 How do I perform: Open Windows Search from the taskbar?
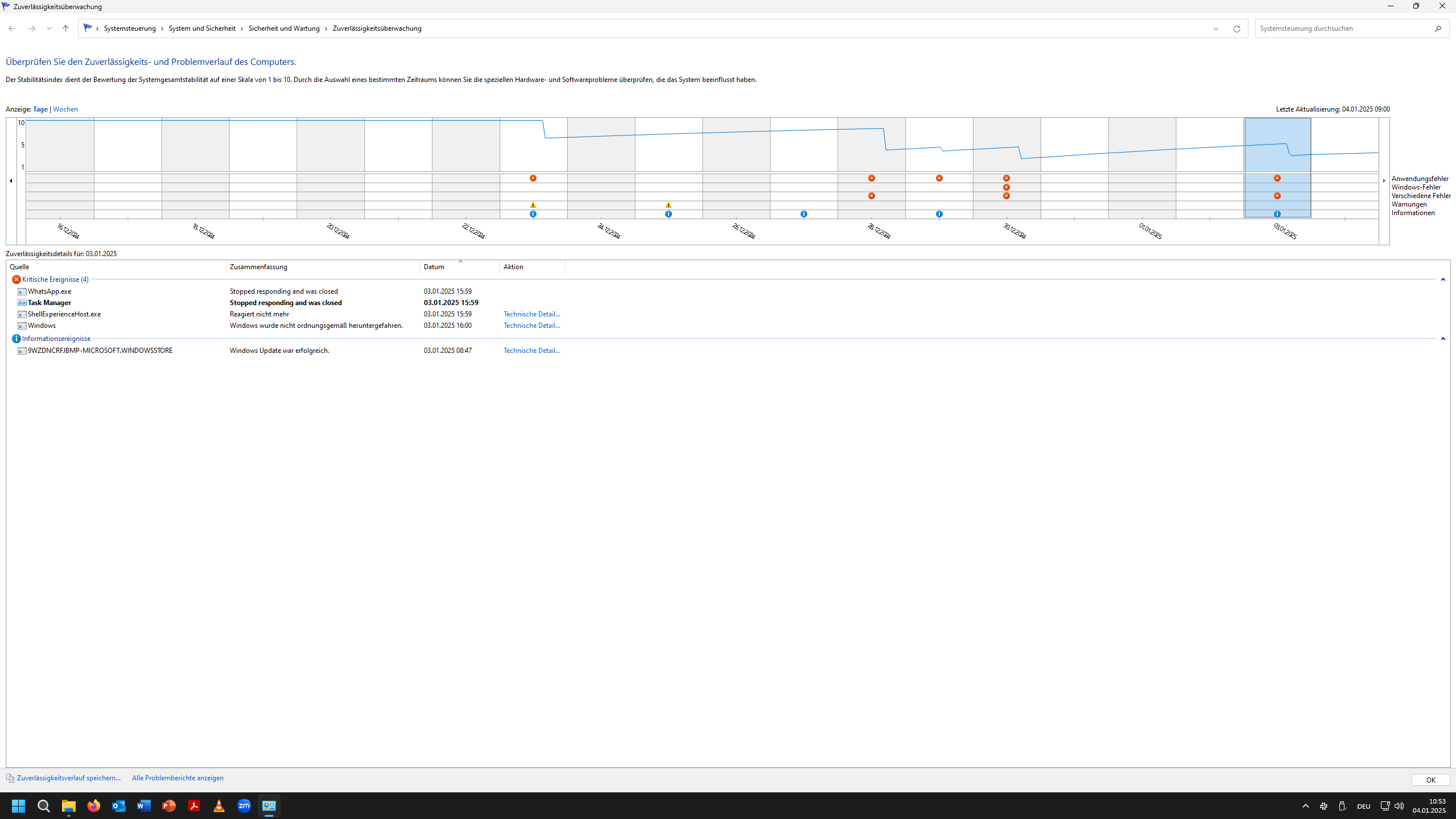click(43, 805)
